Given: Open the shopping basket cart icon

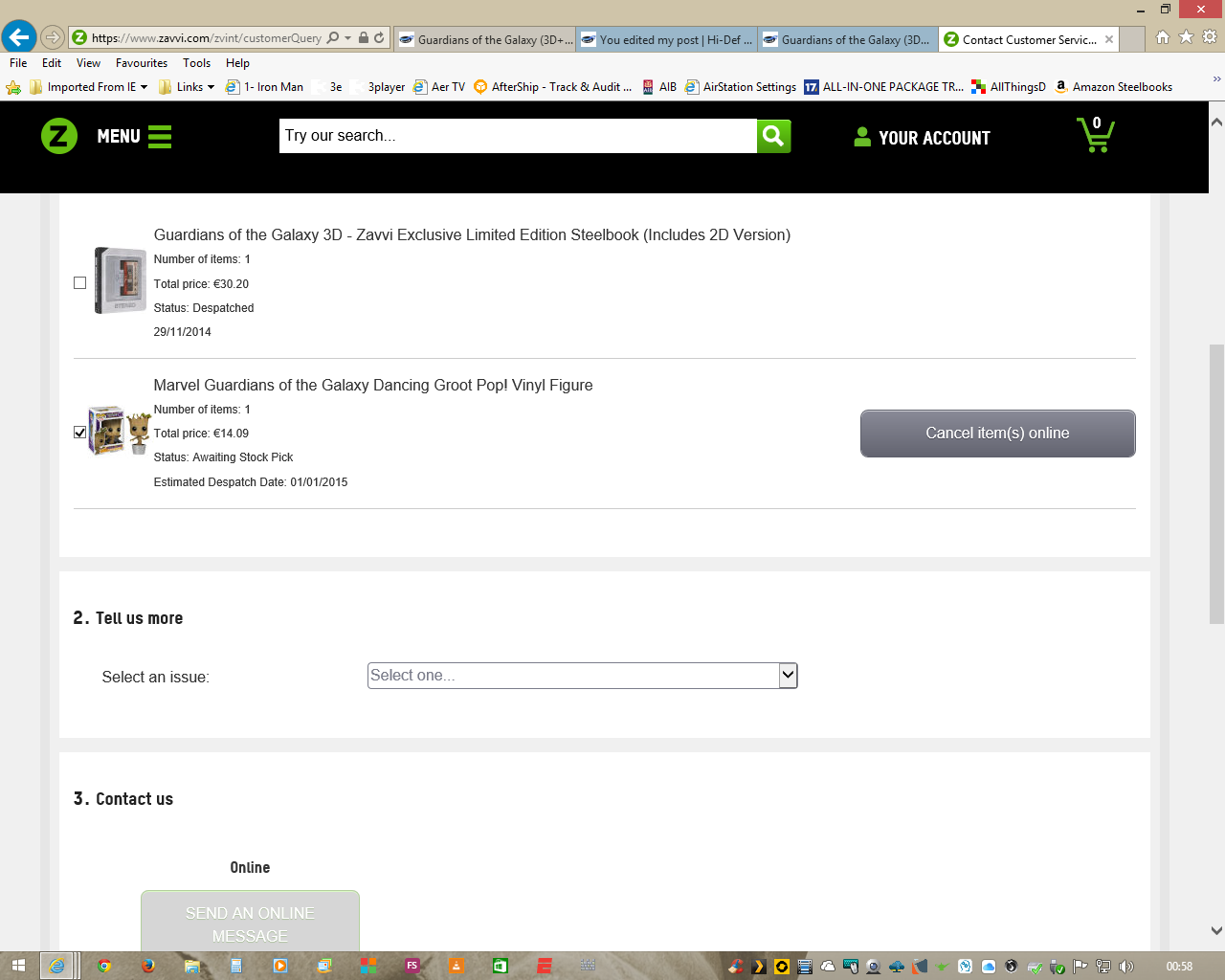Looking at the screenshot, I should [1095, 135].
